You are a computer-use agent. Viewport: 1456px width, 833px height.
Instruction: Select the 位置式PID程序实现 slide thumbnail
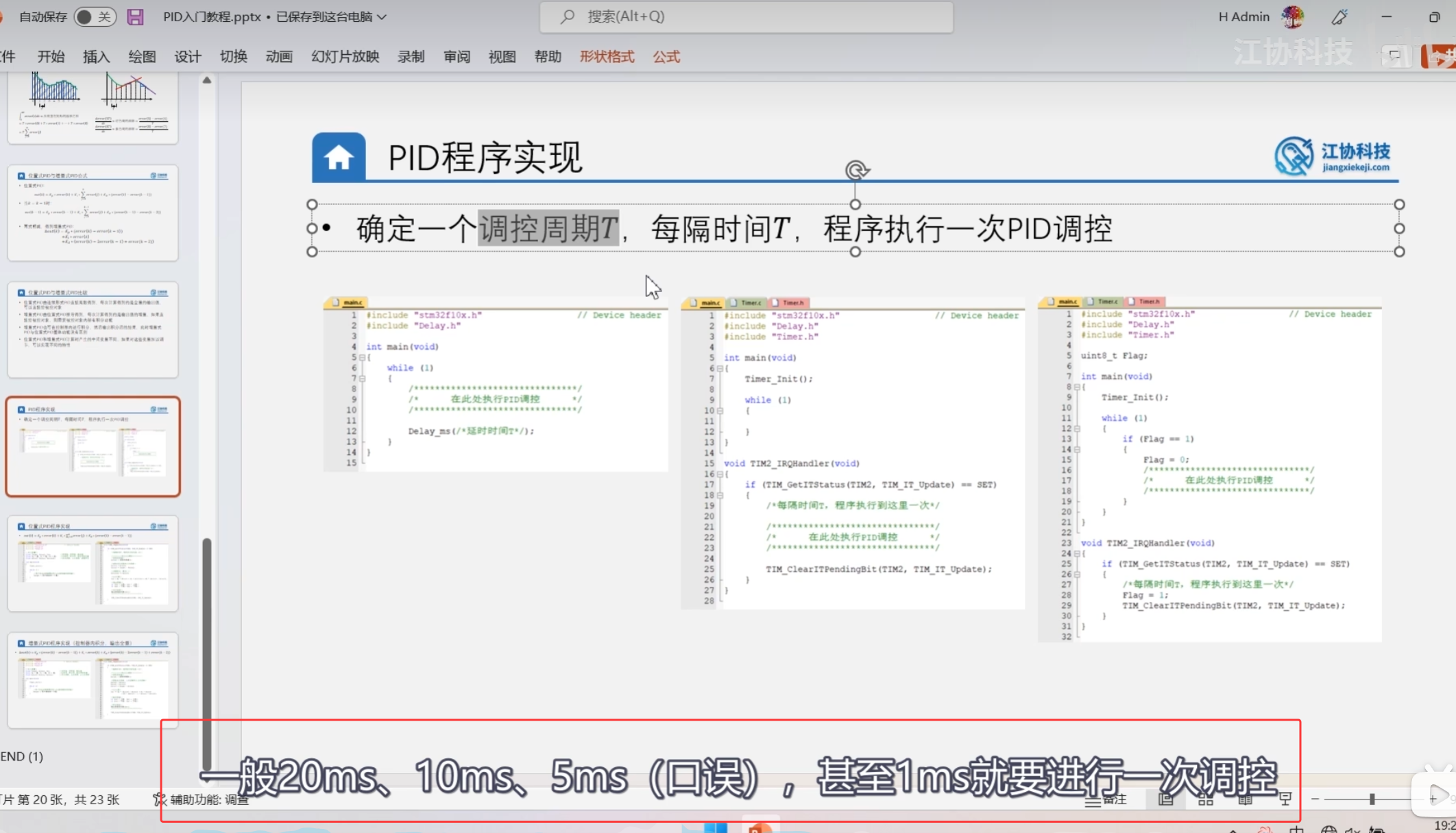(93, 564)
